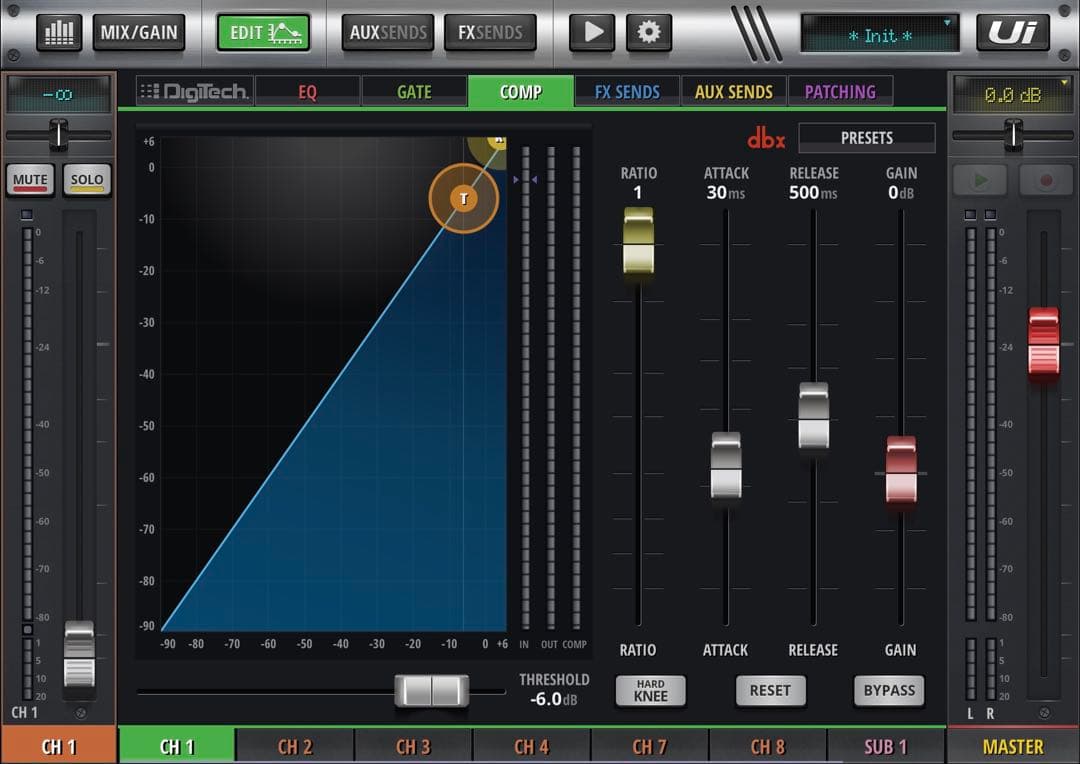The height and width of the screenshot is (764, 1080).
Task: Open the AUX SENDS tab
Action: 734,92
